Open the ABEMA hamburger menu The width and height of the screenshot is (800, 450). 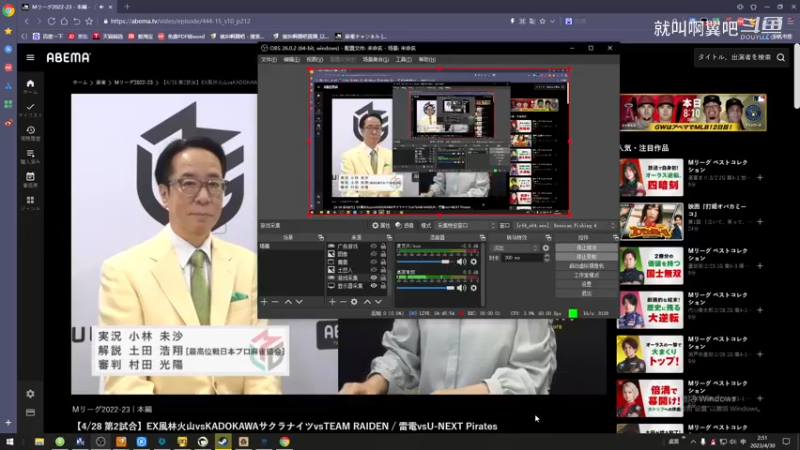(x=30, y=58)
